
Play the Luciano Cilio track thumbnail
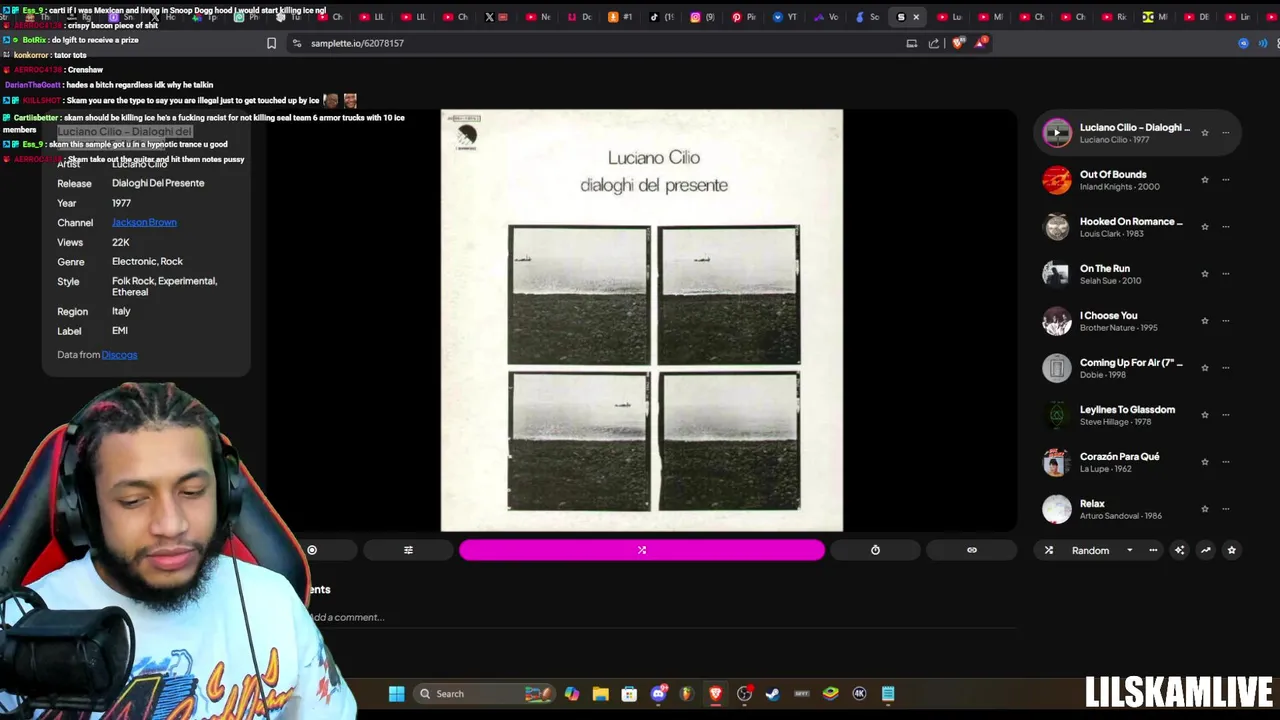(1057, 132)
